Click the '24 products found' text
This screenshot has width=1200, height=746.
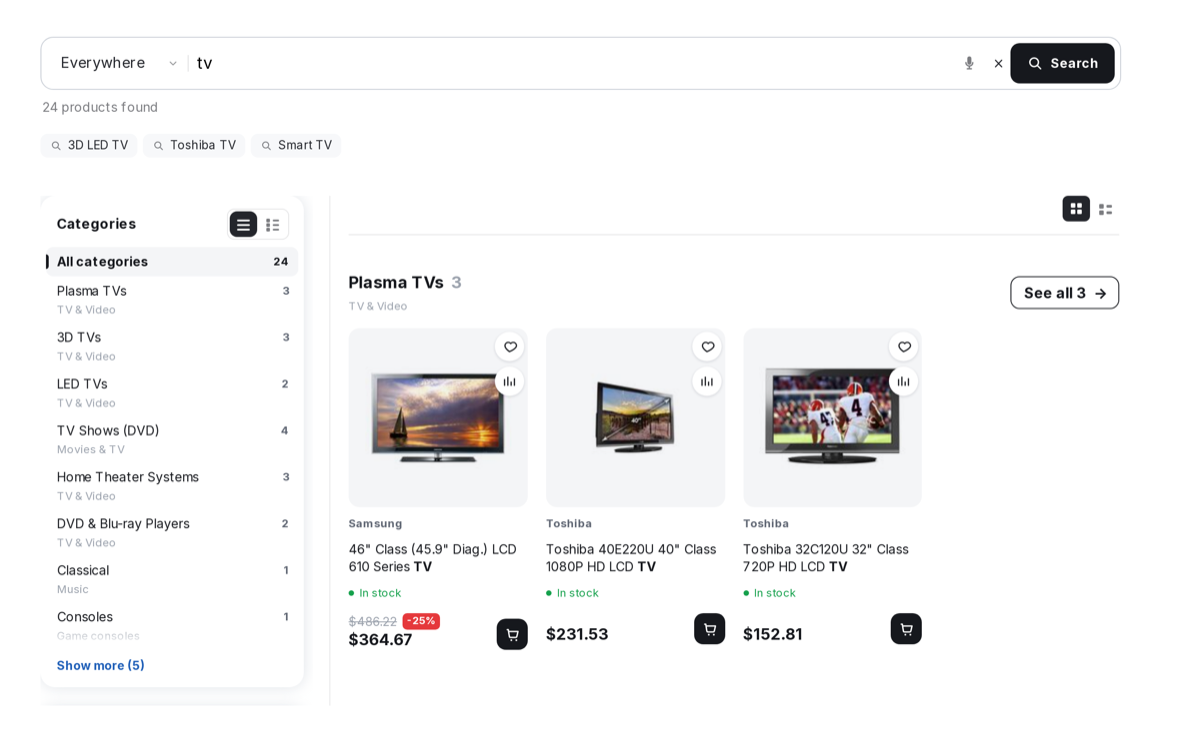(100, 107)
